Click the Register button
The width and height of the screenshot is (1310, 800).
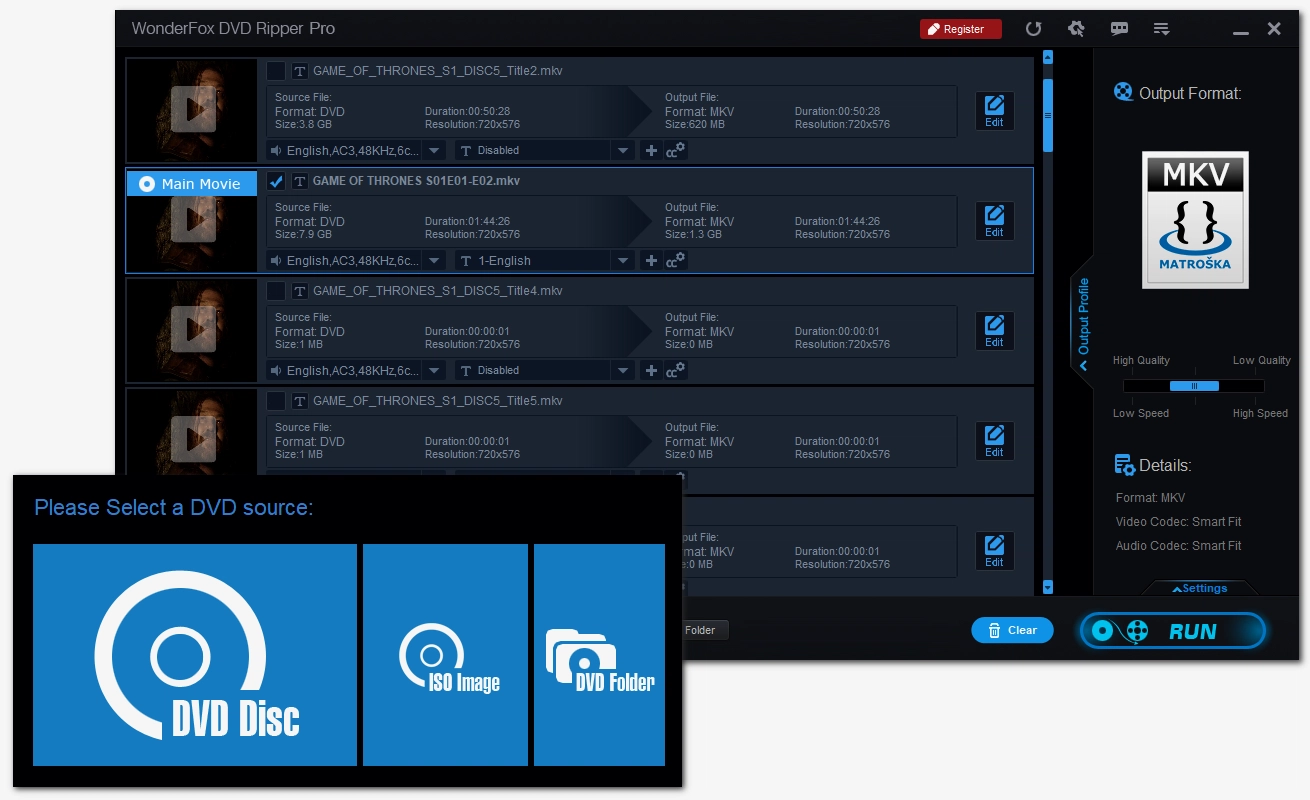click(960, 29)
